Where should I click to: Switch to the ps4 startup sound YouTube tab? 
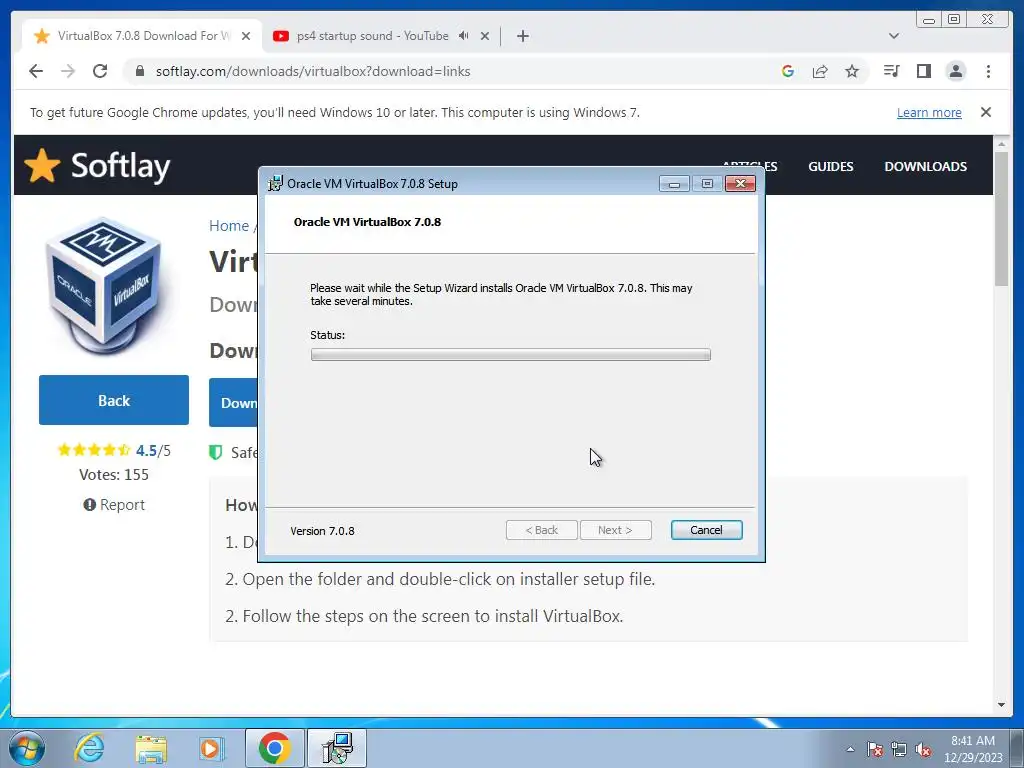pyautogui.click(x=372, y=36)
